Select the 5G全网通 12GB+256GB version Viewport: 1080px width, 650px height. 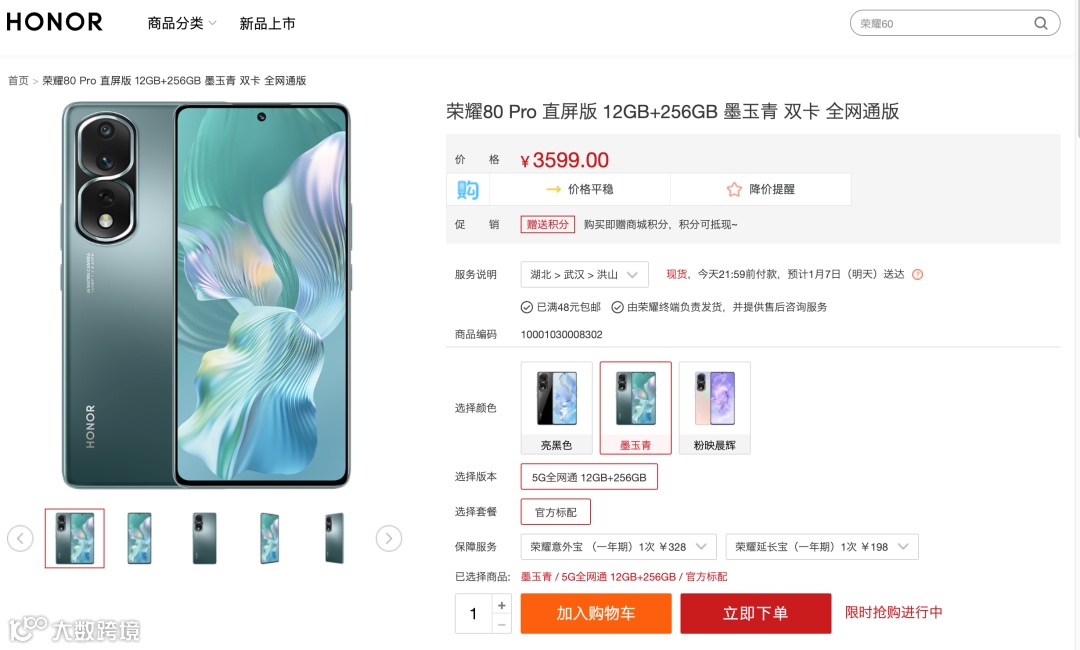click(x=589, y=477)
